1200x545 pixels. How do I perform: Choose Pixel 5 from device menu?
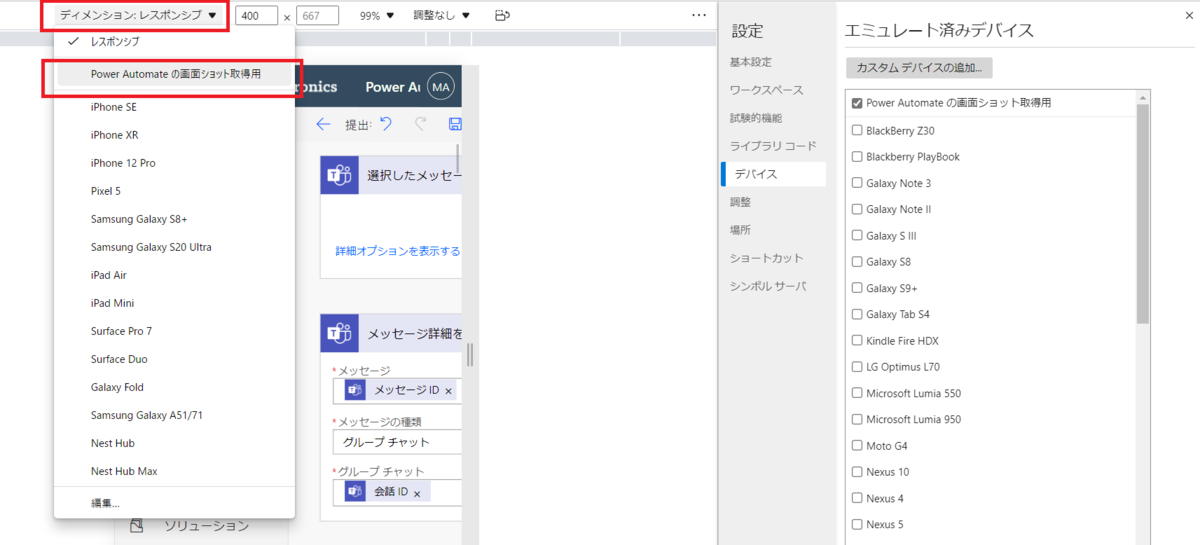(174, 191)
